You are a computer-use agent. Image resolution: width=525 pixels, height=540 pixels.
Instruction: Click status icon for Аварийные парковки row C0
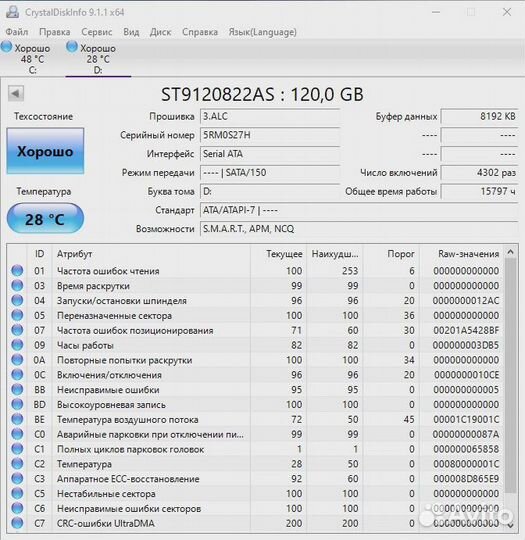(x=17, y=434)
